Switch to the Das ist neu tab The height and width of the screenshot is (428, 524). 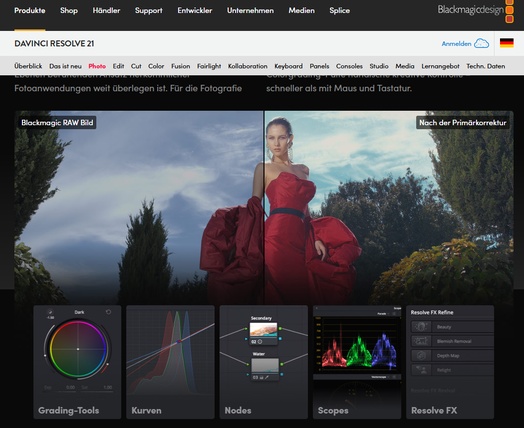[66, 66]
